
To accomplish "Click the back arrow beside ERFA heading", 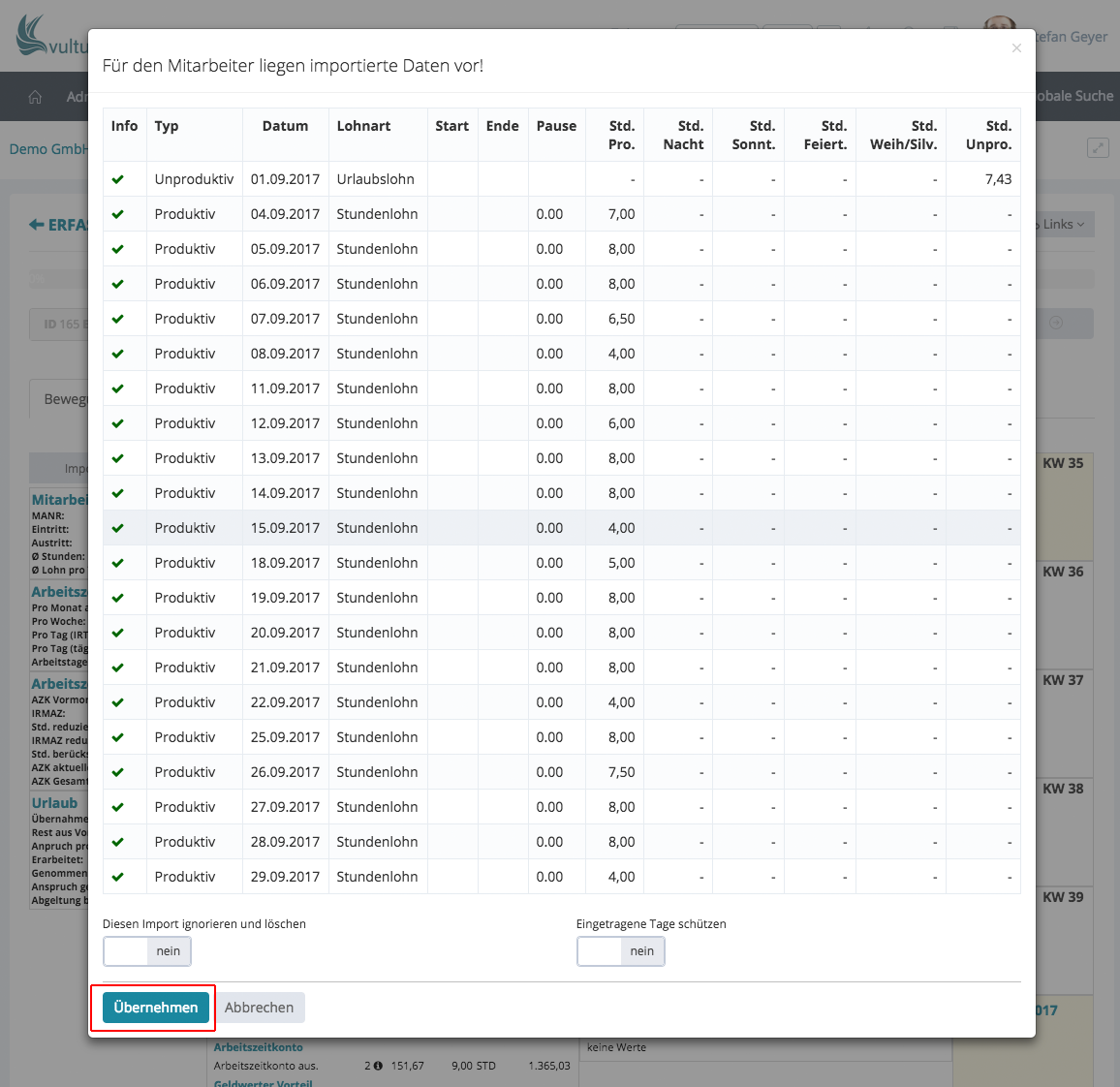I will (x=36, y=225).
